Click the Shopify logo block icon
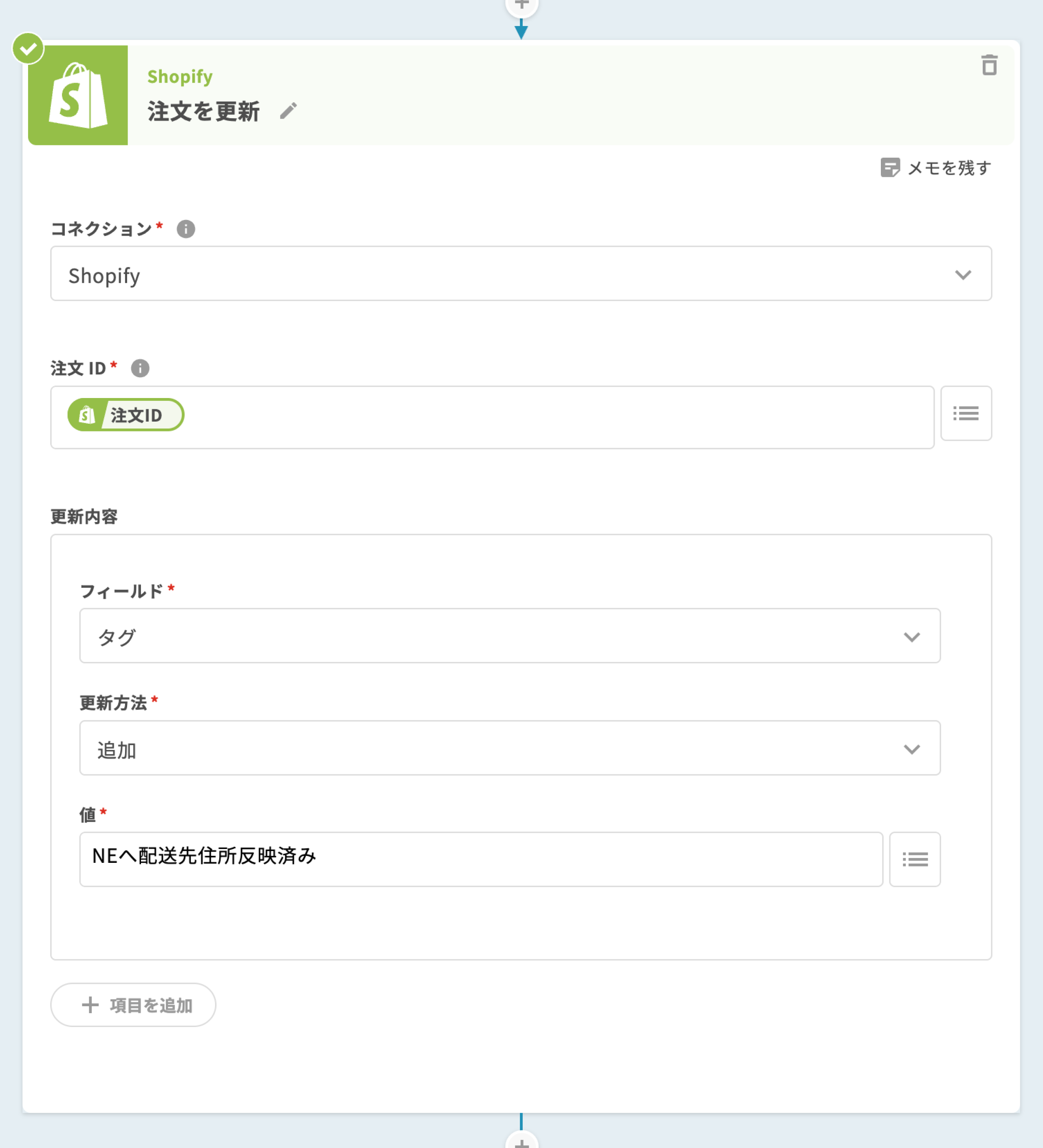The image size is (1043, 1148). click(x=78, y=95)
